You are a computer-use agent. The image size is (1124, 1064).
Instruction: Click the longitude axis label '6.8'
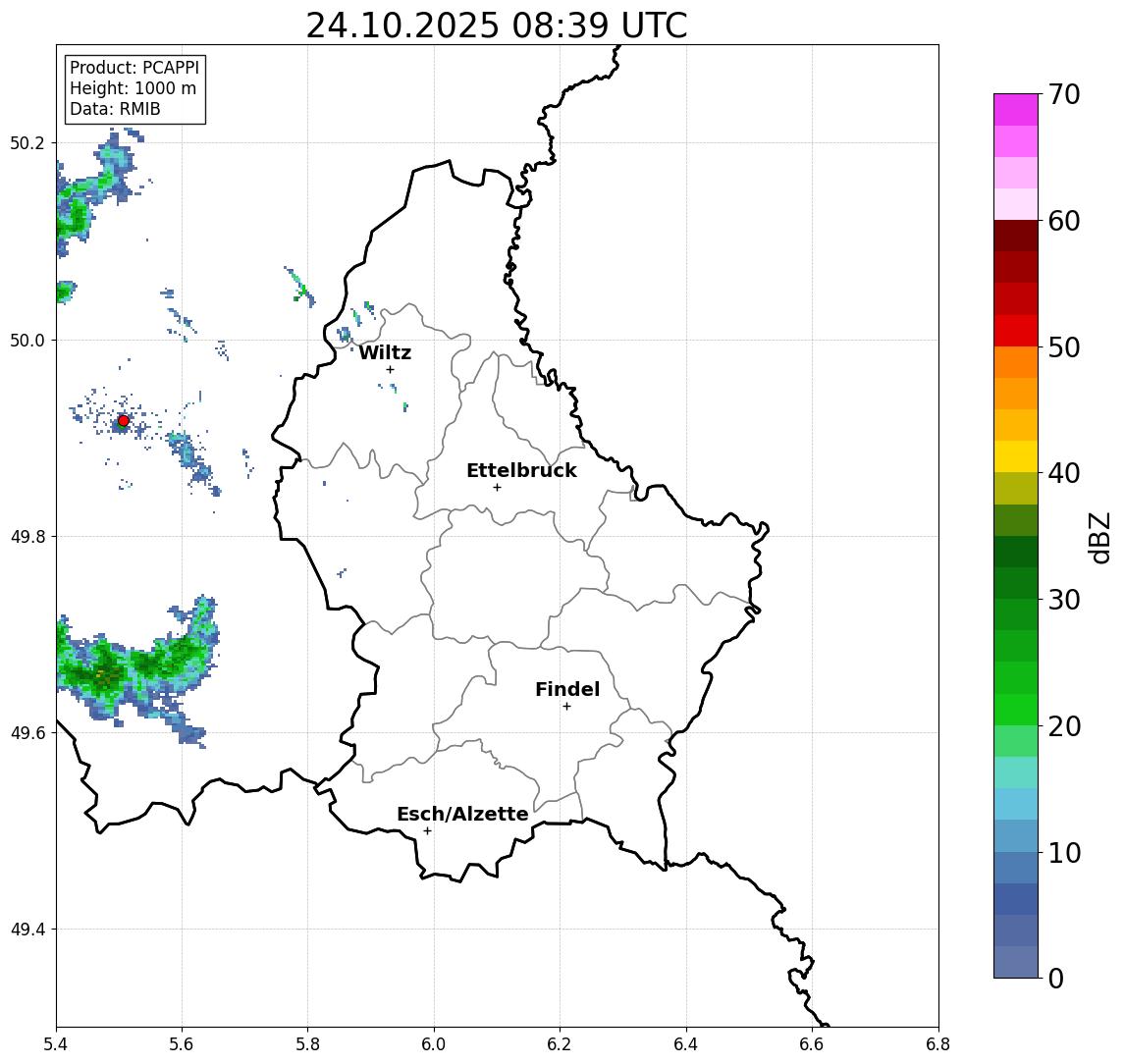point(938,1044)
